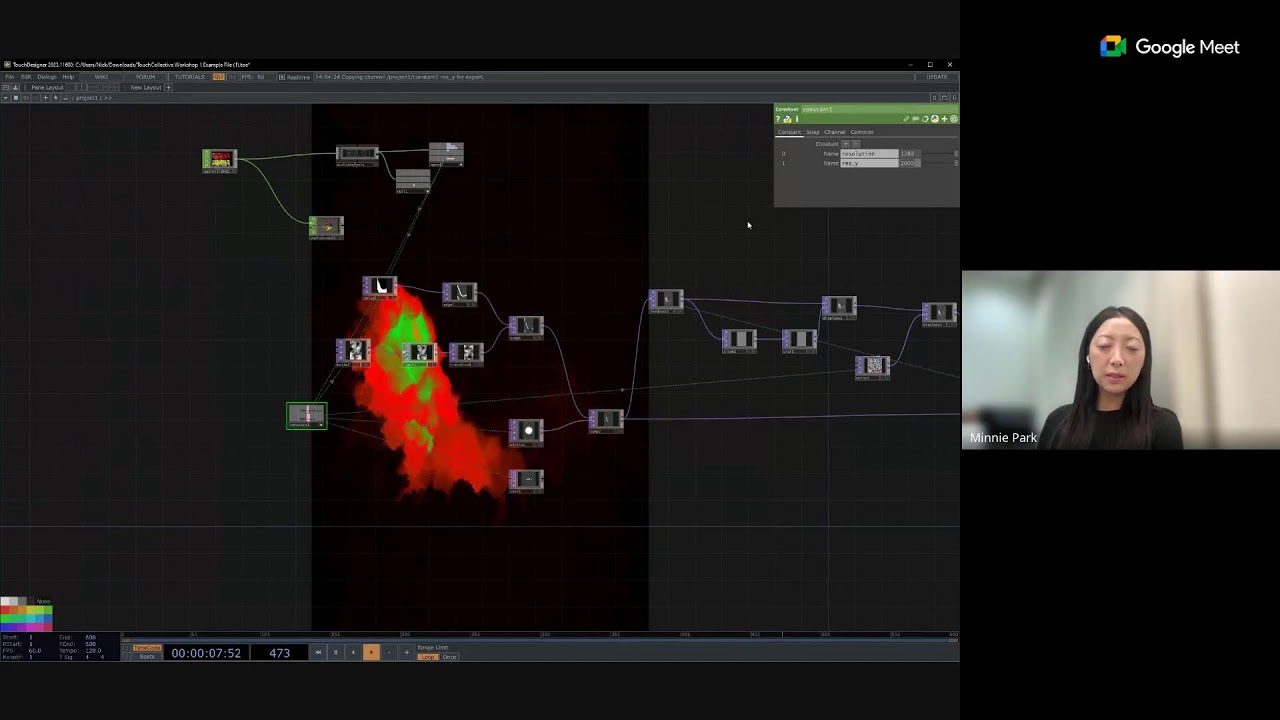Viewport: 1280px width, 720px height.
Task: Open pane type dropdown arrow in pane bar
Action: click(5, 98)
